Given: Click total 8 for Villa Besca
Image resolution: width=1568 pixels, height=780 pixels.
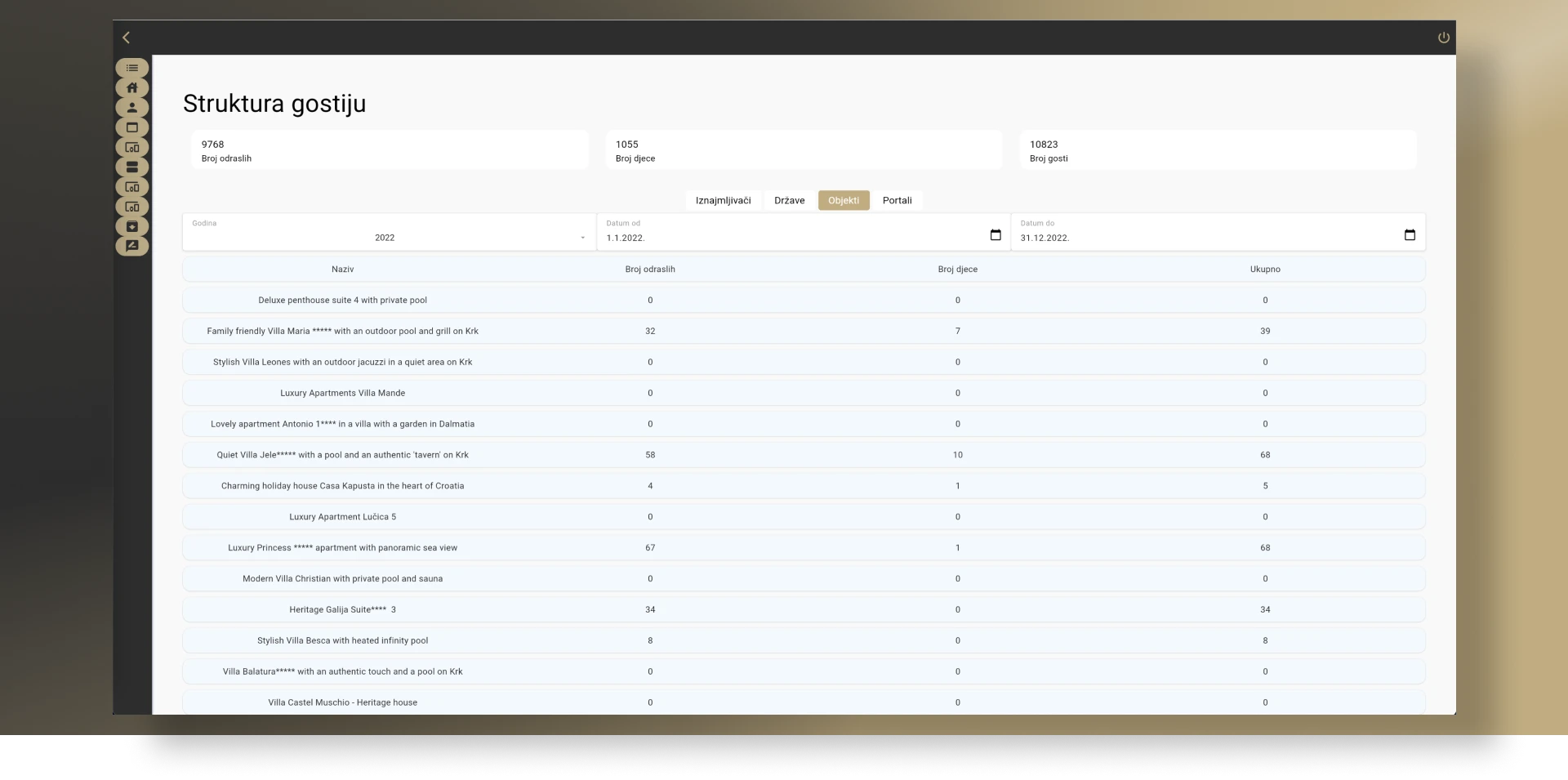Looking at the screenshot, I should (x=1265, y=641).
